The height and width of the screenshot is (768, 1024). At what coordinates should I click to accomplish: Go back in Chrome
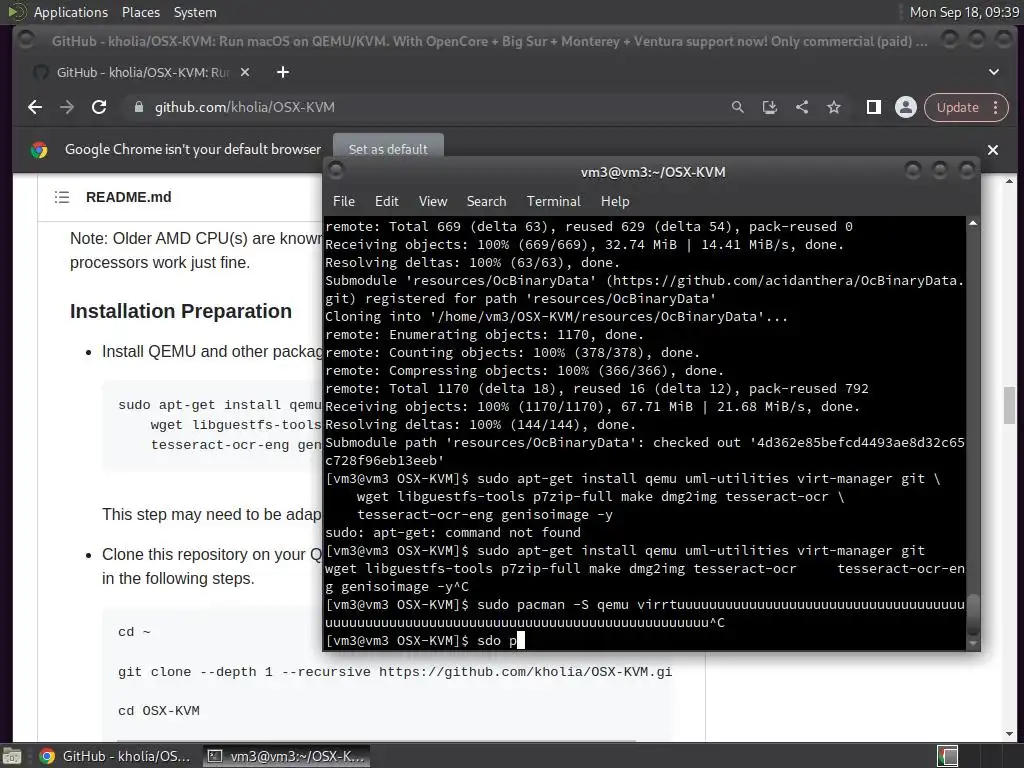point(35,107)
